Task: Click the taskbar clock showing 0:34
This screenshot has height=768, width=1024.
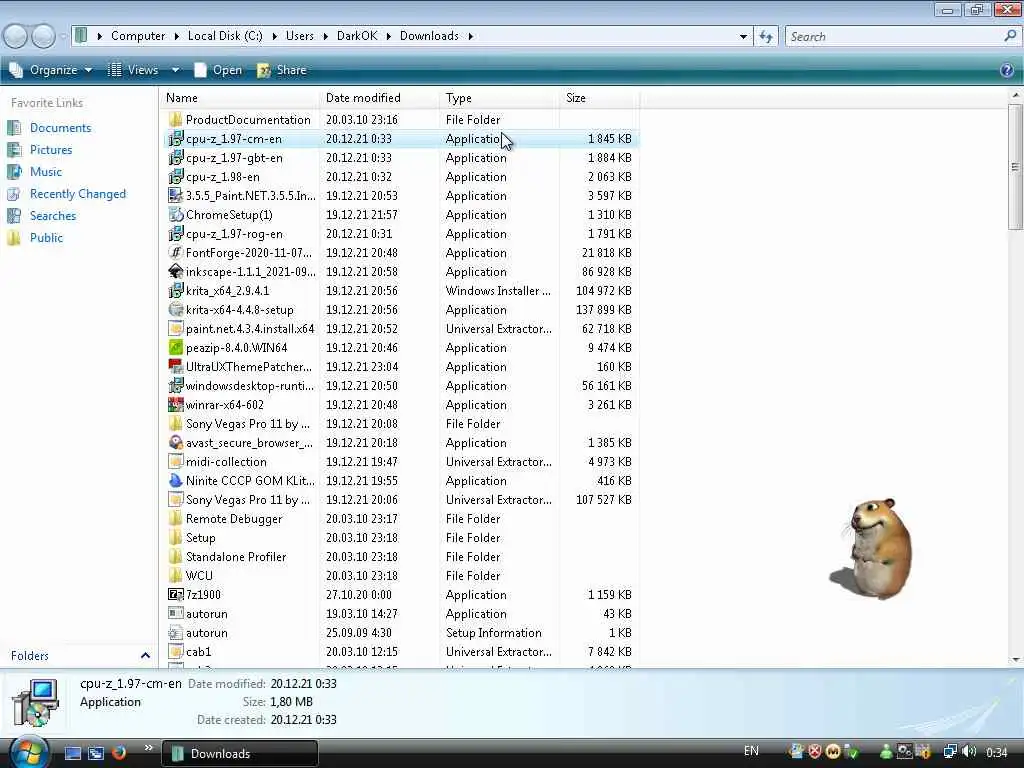Action: pos(997,753)
